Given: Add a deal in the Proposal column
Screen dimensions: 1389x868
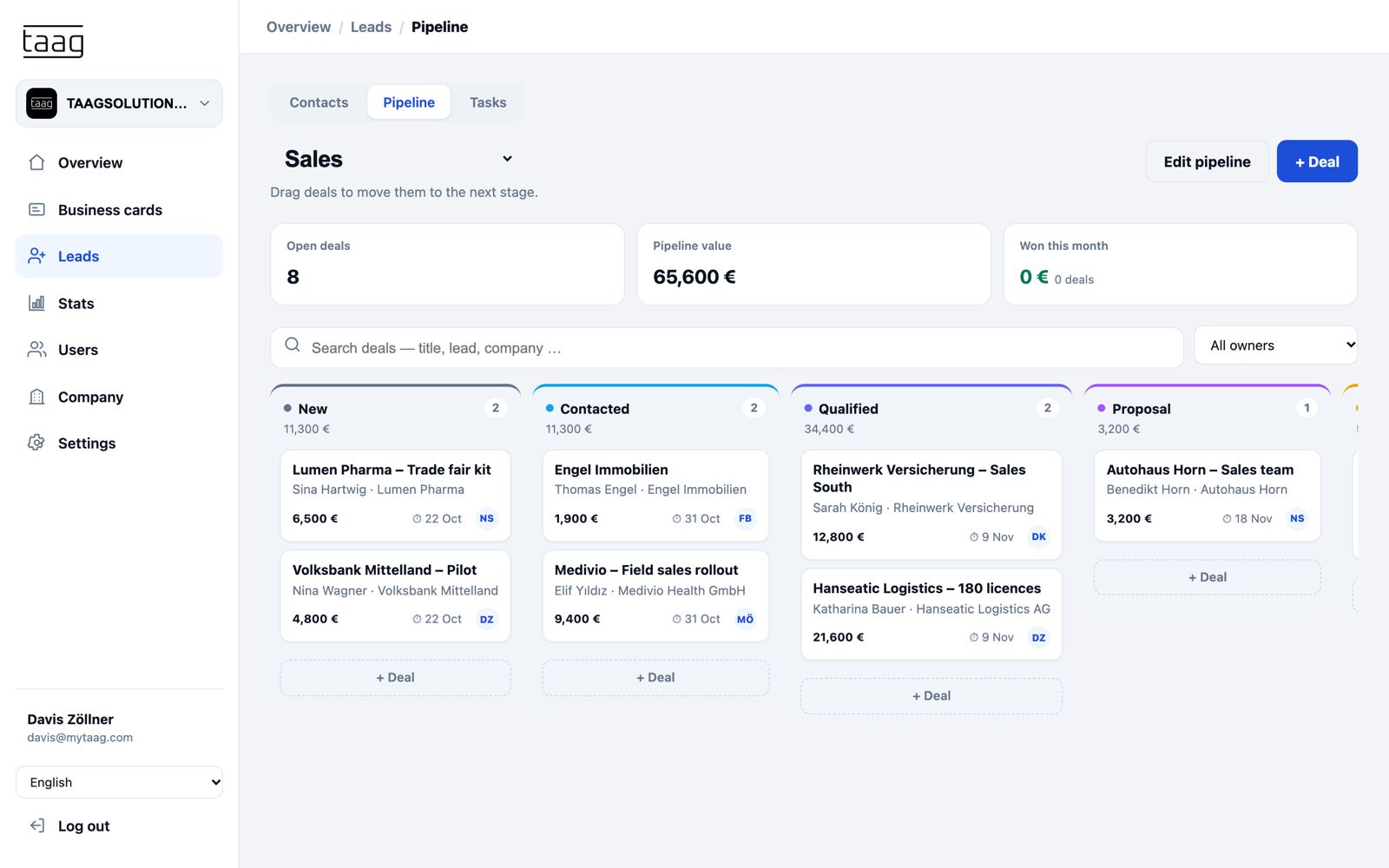Looking at the screenshot, I should 1208,577.
